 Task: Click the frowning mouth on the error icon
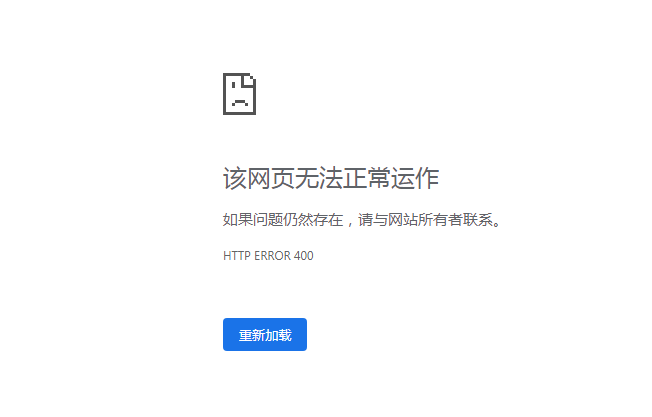pos(240,102)
